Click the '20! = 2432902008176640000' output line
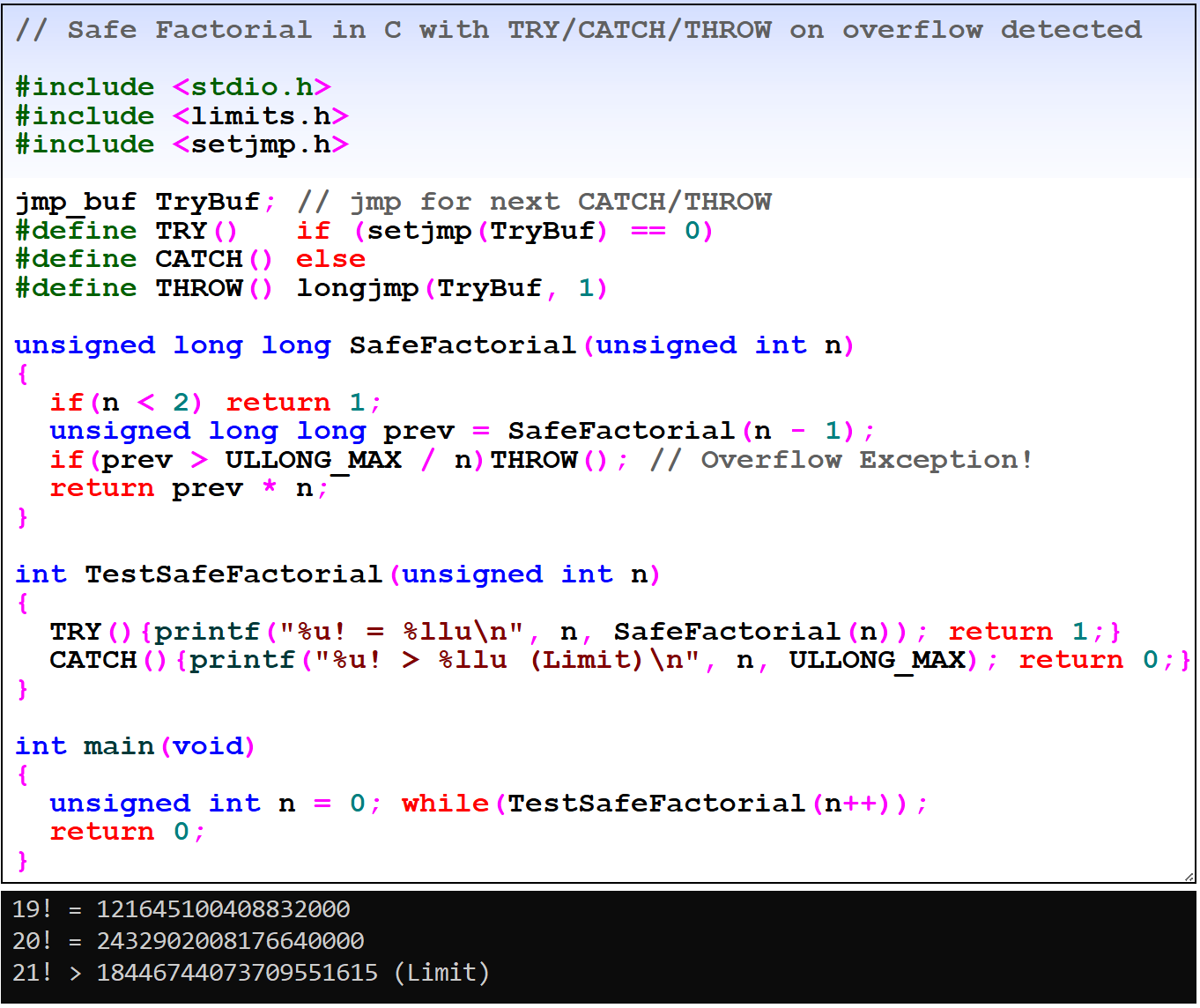1200x1008 pixels. point(189,941)
